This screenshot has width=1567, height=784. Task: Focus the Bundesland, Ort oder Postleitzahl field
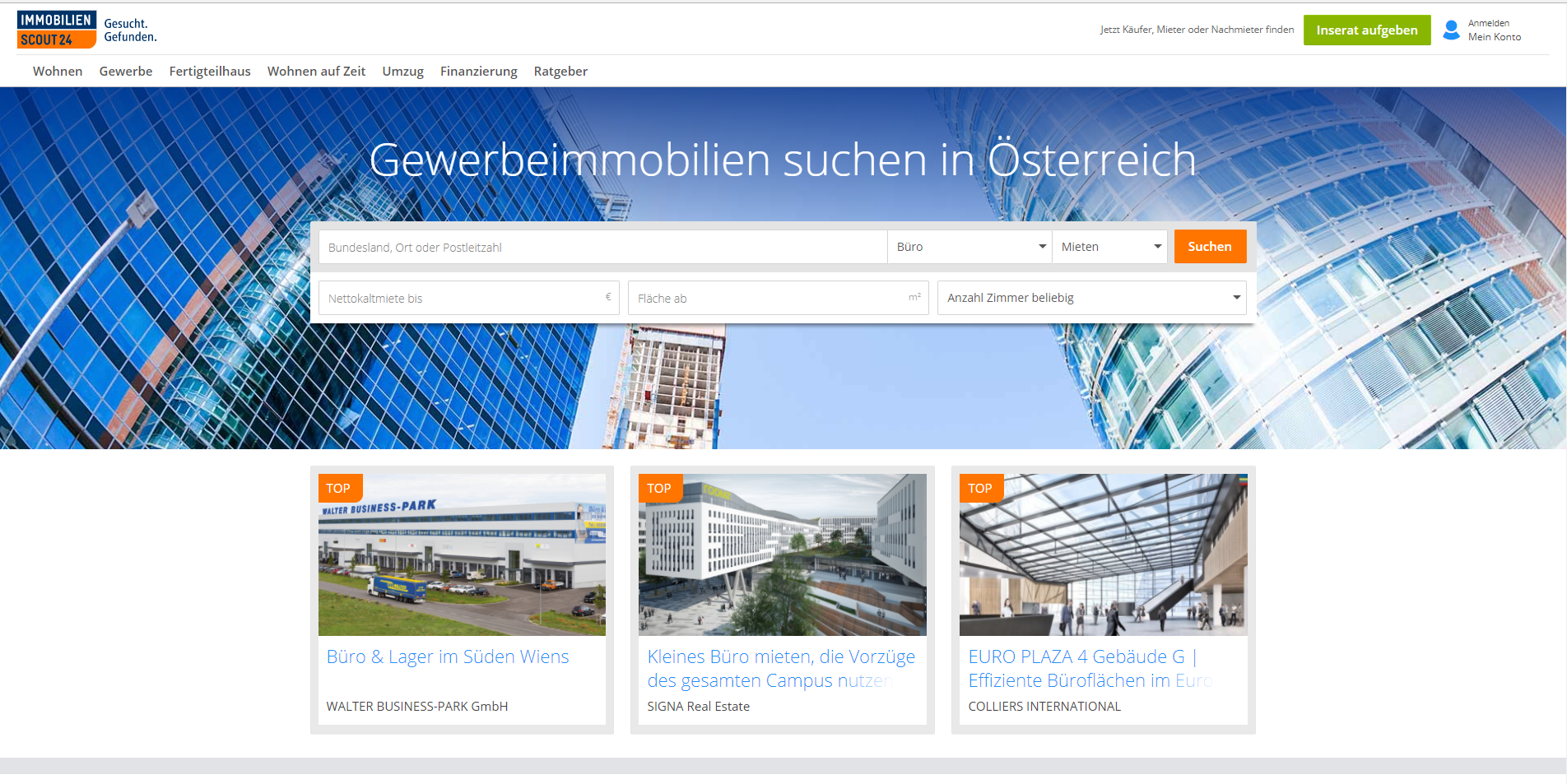(602, 247)
